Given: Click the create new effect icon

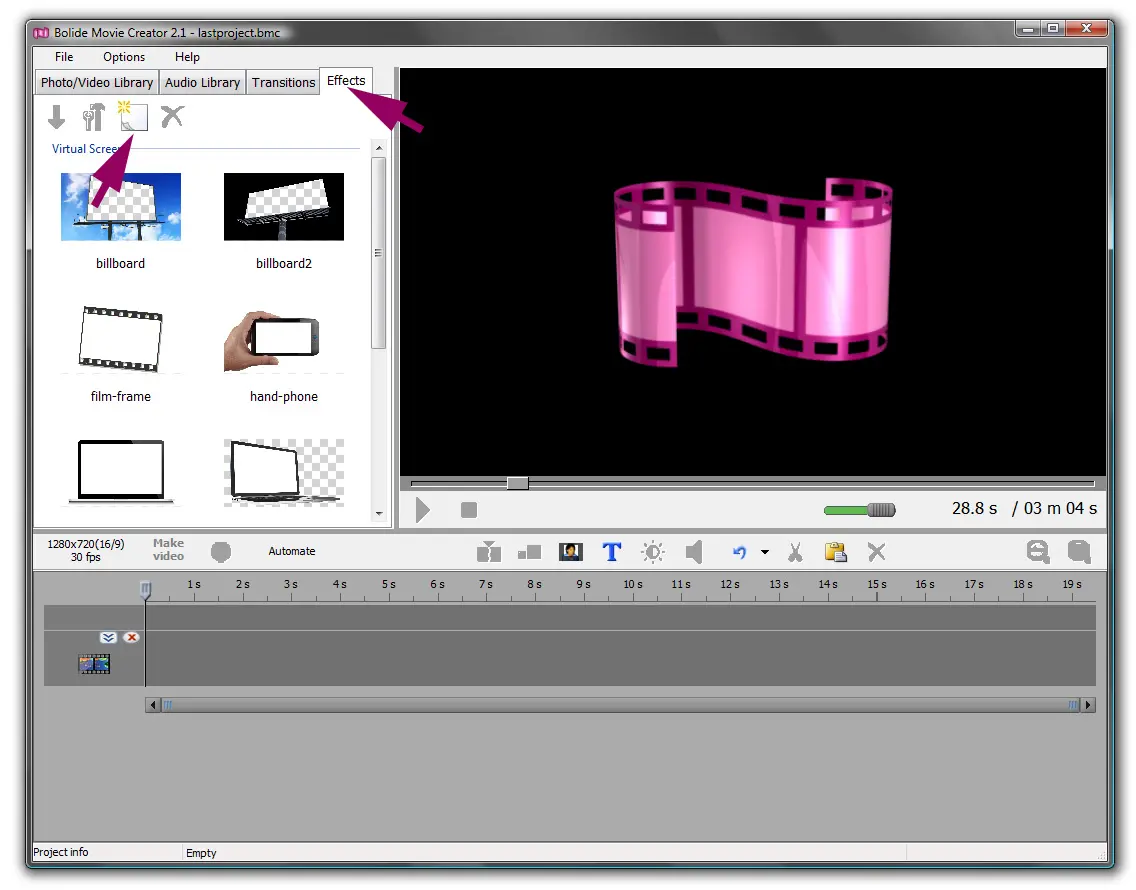Looking at the screenshot, I should [133, 117].
